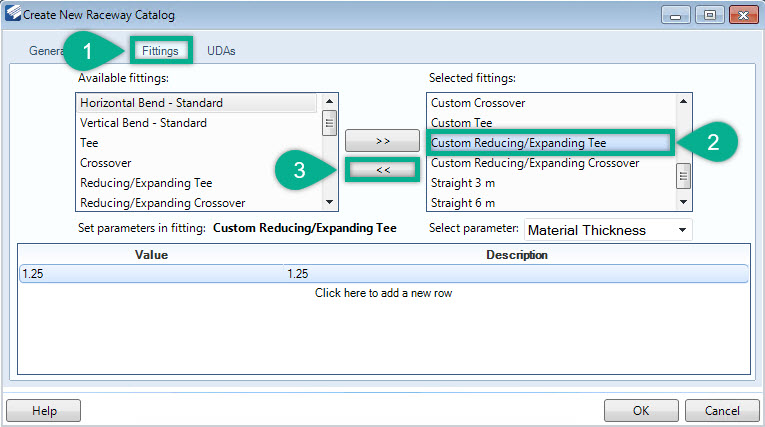This screenshot has height=427, width=765.
Task: Open the Material Thickness parameter dropdown
Action: click(x=608, y=230)
